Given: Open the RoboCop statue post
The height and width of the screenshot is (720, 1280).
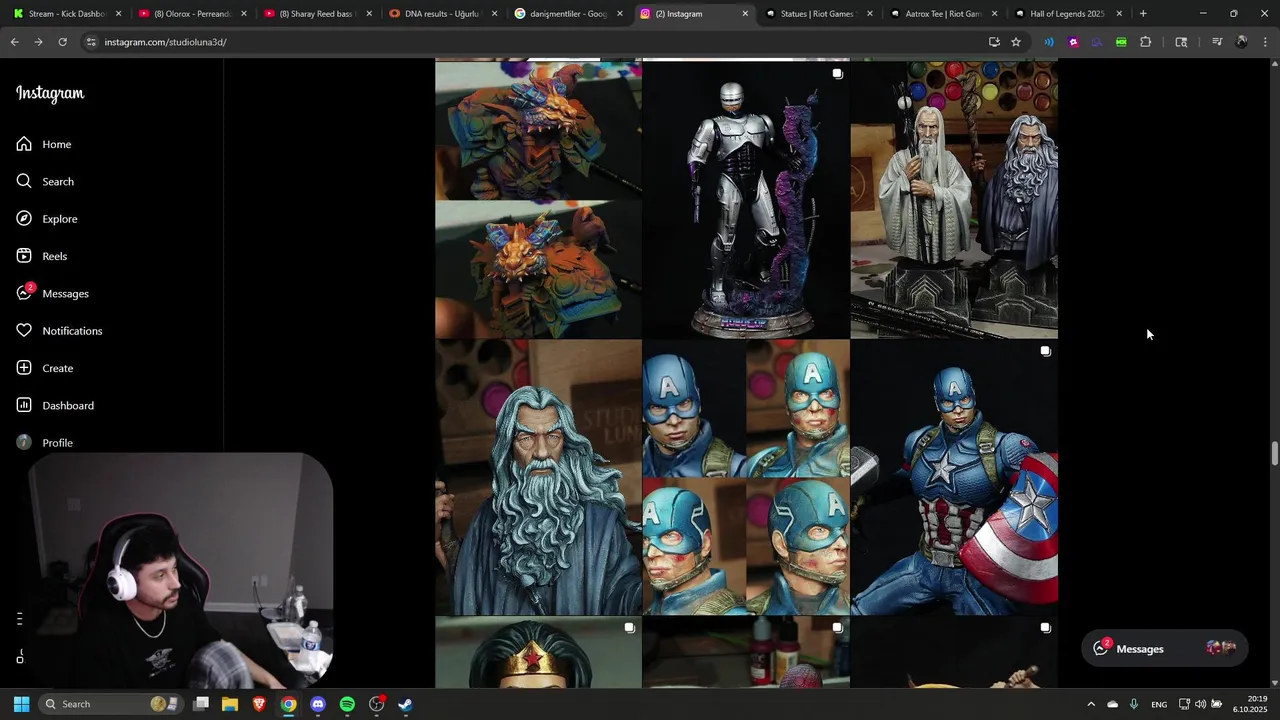Looking at the screenshot, I should pos(746,200).
